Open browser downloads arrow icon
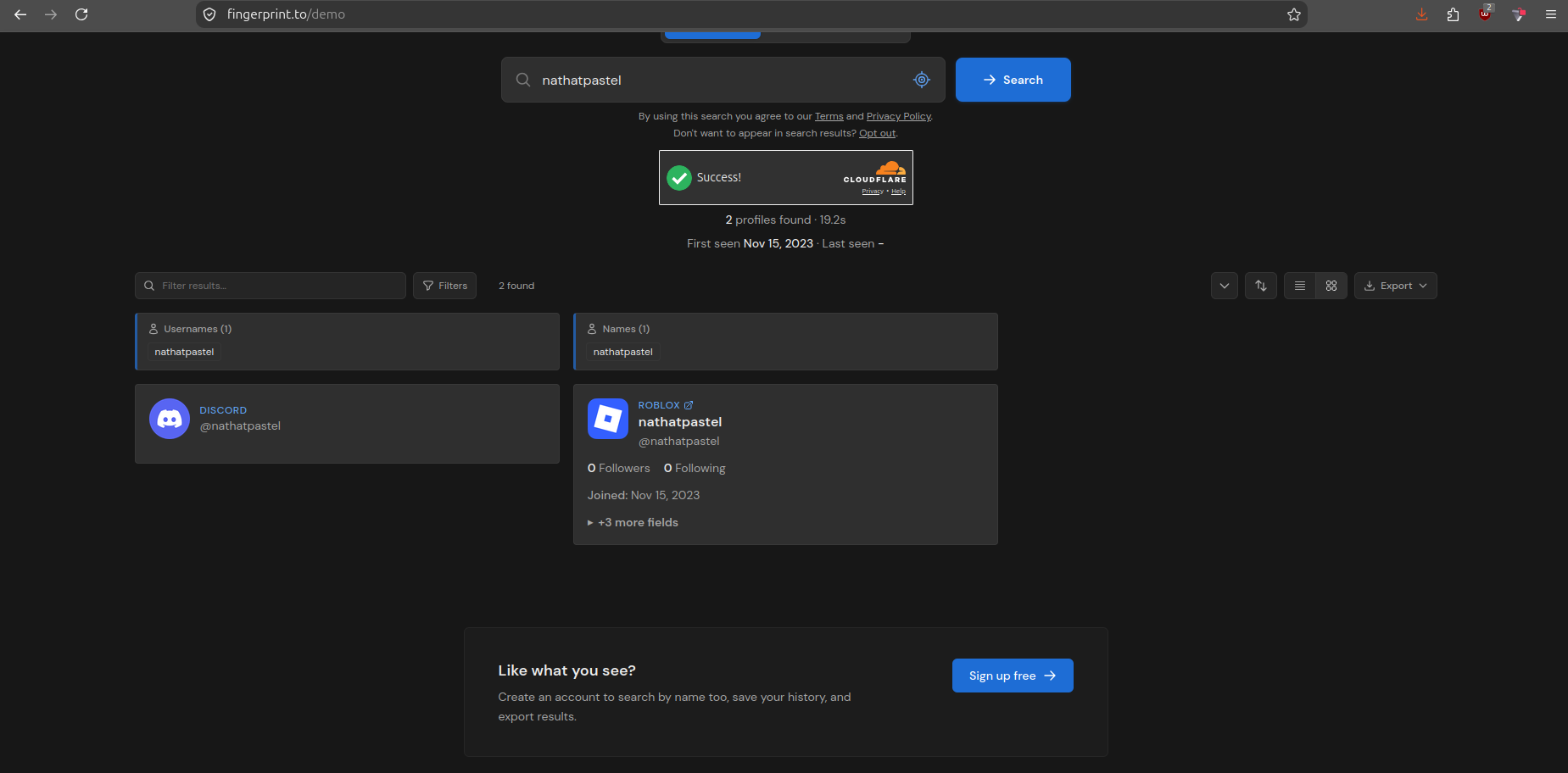 tap(1422, 14)
